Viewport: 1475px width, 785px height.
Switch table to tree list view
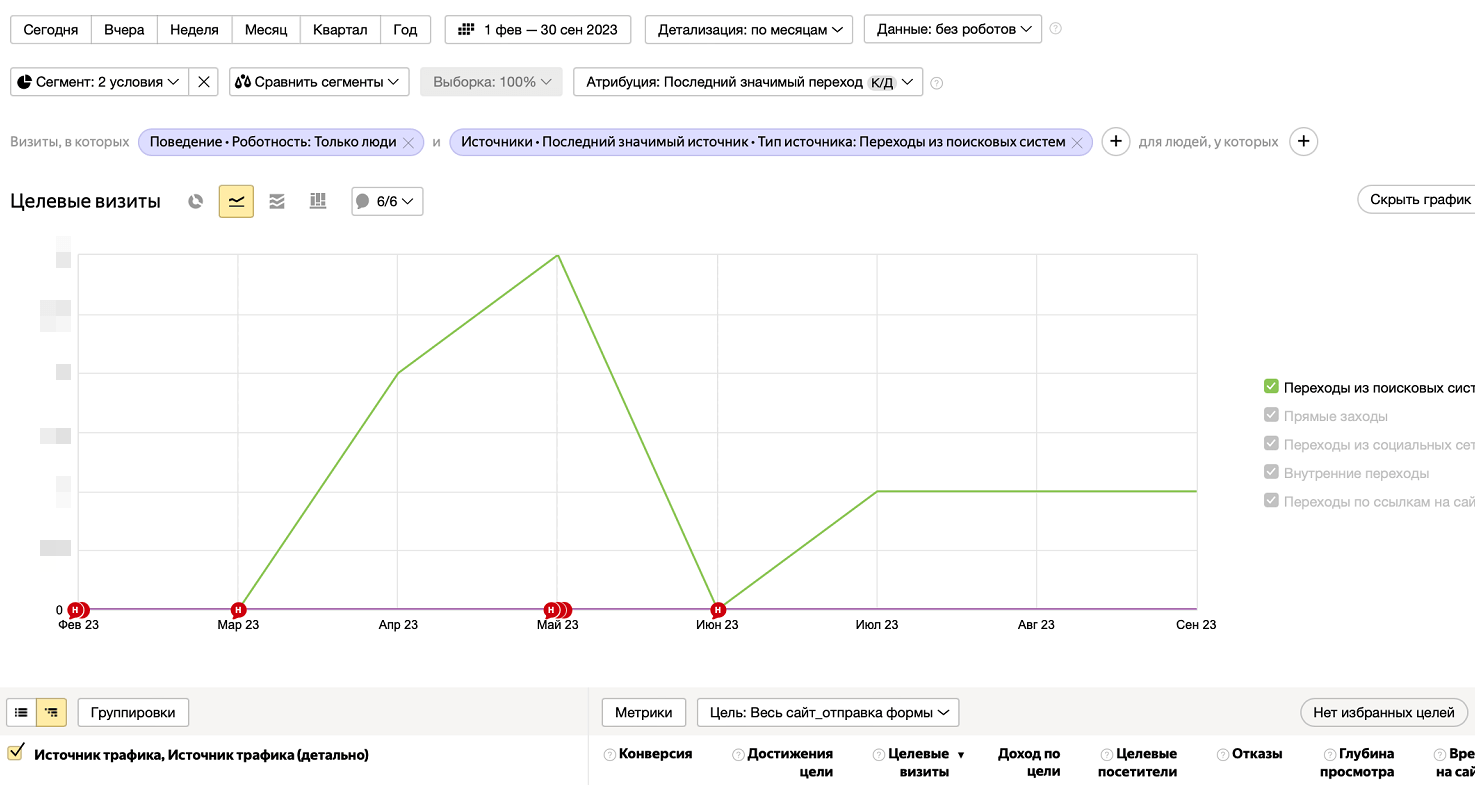tap(51, 712)
